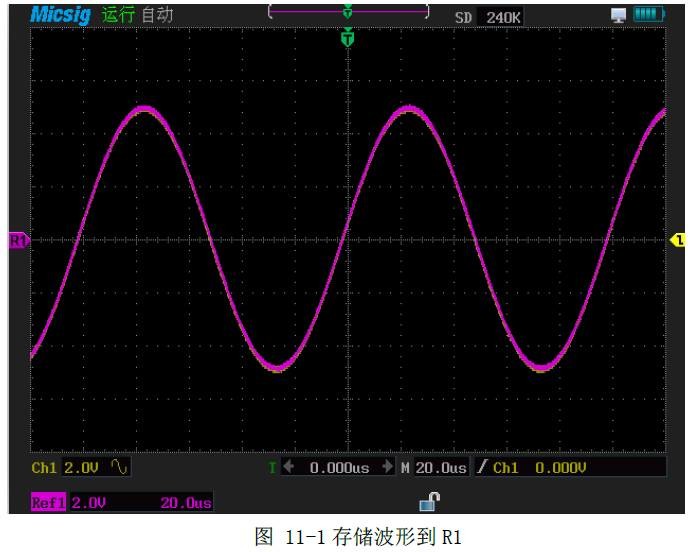Click the Ch1 AC coupling sine icon
694x552 pixels.
coord(119,468)
